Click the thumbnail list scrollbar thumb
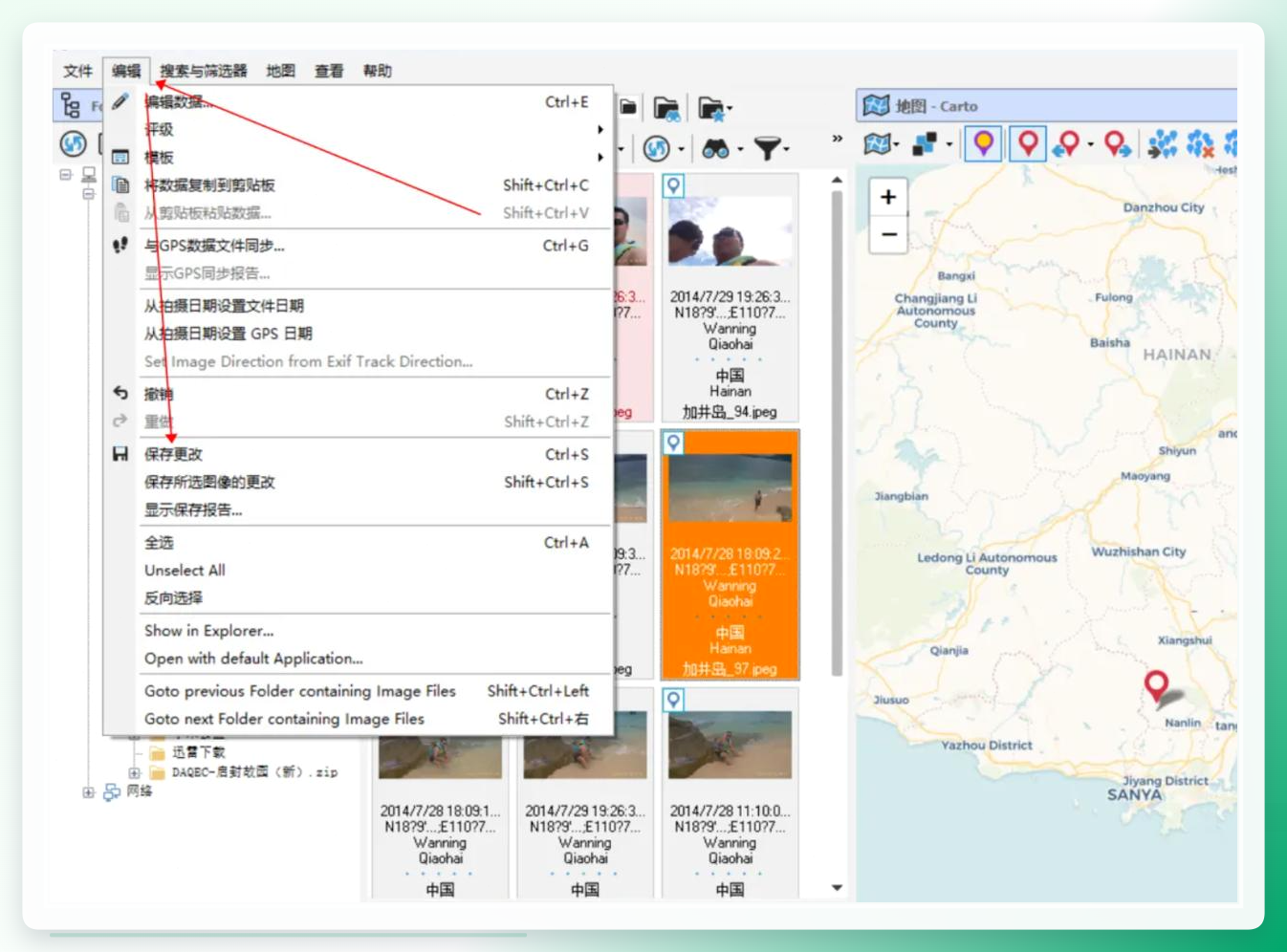The image size is (1287, 952). (837, 433)
